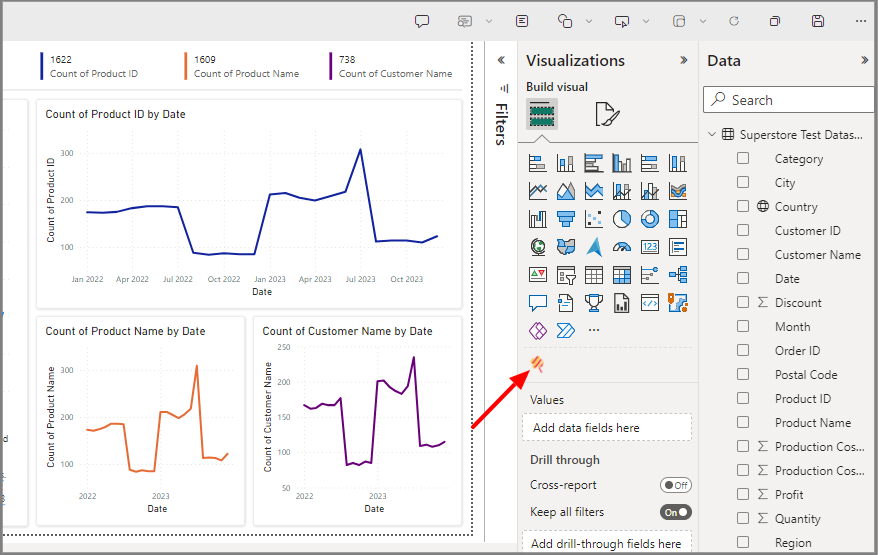Click the 1622 Count of Product ID card
The width and height of the screenshot is (878, 555).
click(x=90, y=66)
